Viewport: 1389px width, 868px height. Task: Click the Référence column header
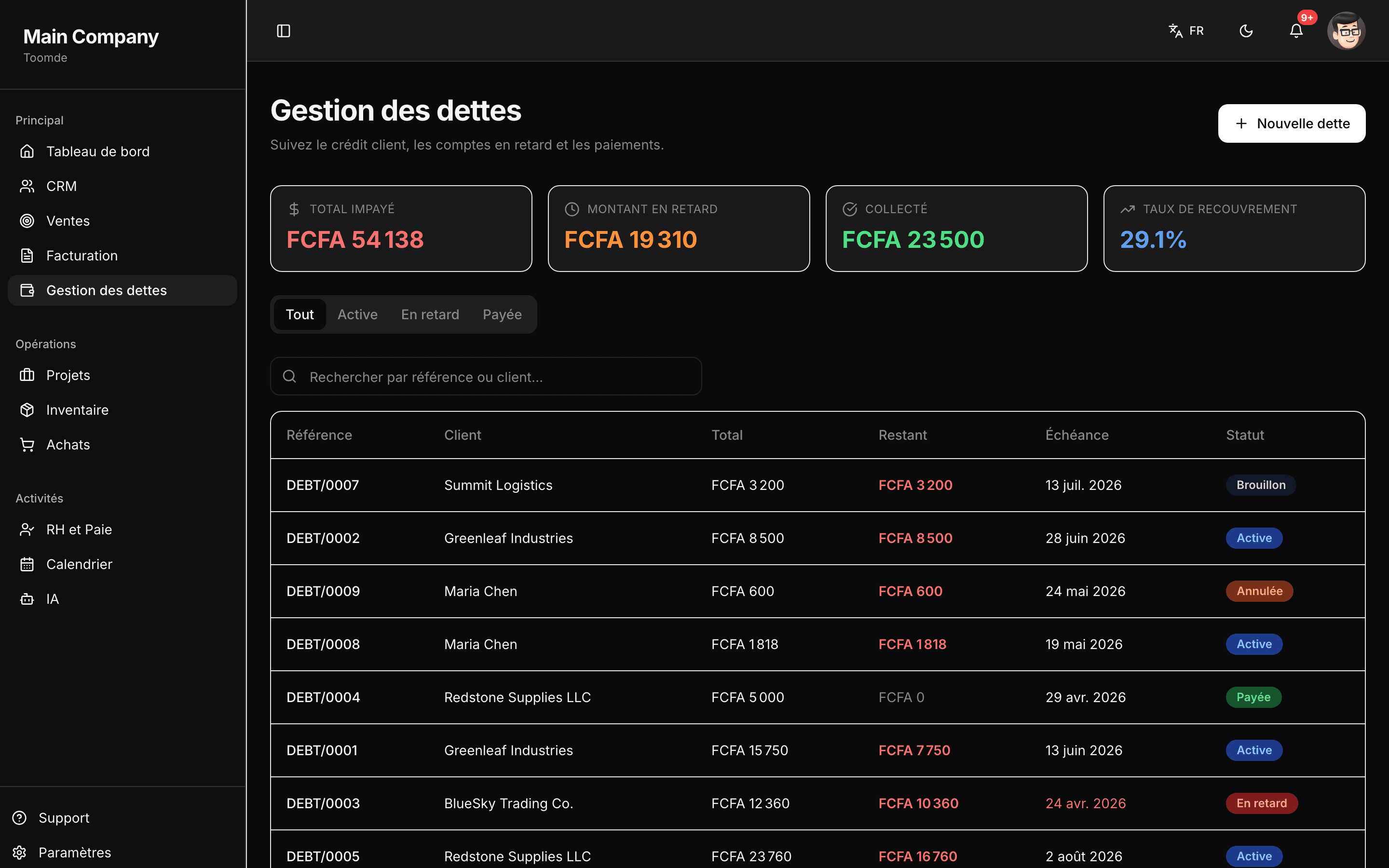[319, 435]
